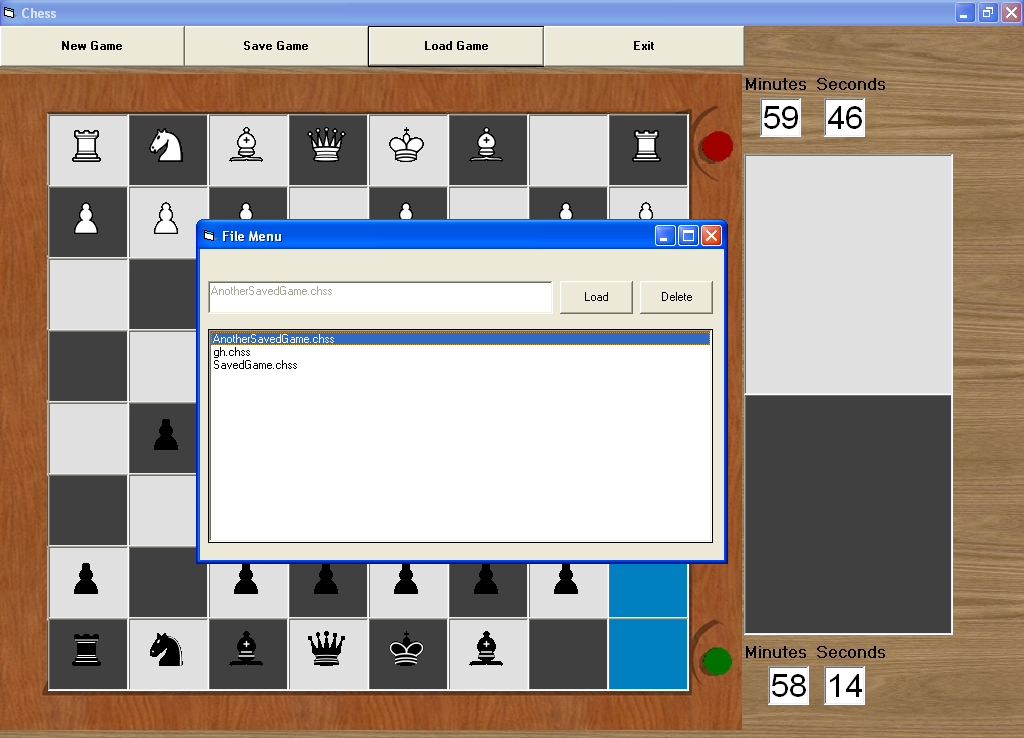This screenshot has height=738, width=1024.
Task: Click the green turn indicator circle
Action: pos(717,661)
